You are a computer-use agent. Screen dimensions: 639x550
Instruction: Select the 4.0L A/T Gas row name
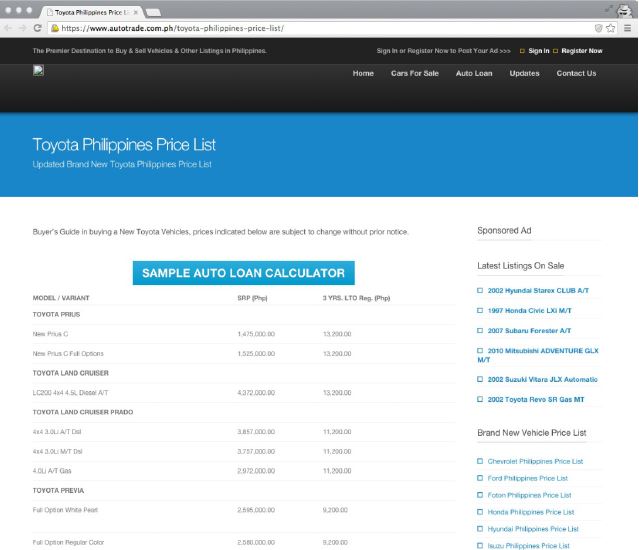pos(52,471)
